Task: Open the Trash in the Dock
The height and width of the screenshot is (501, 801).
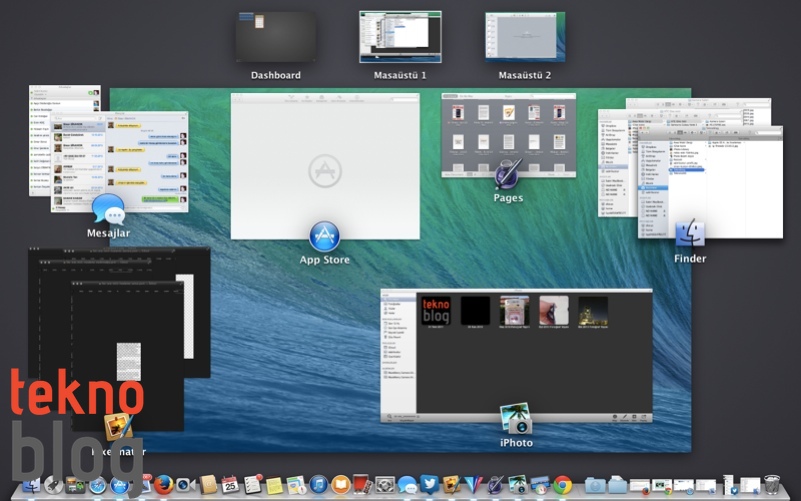Action: pos(771,485)
